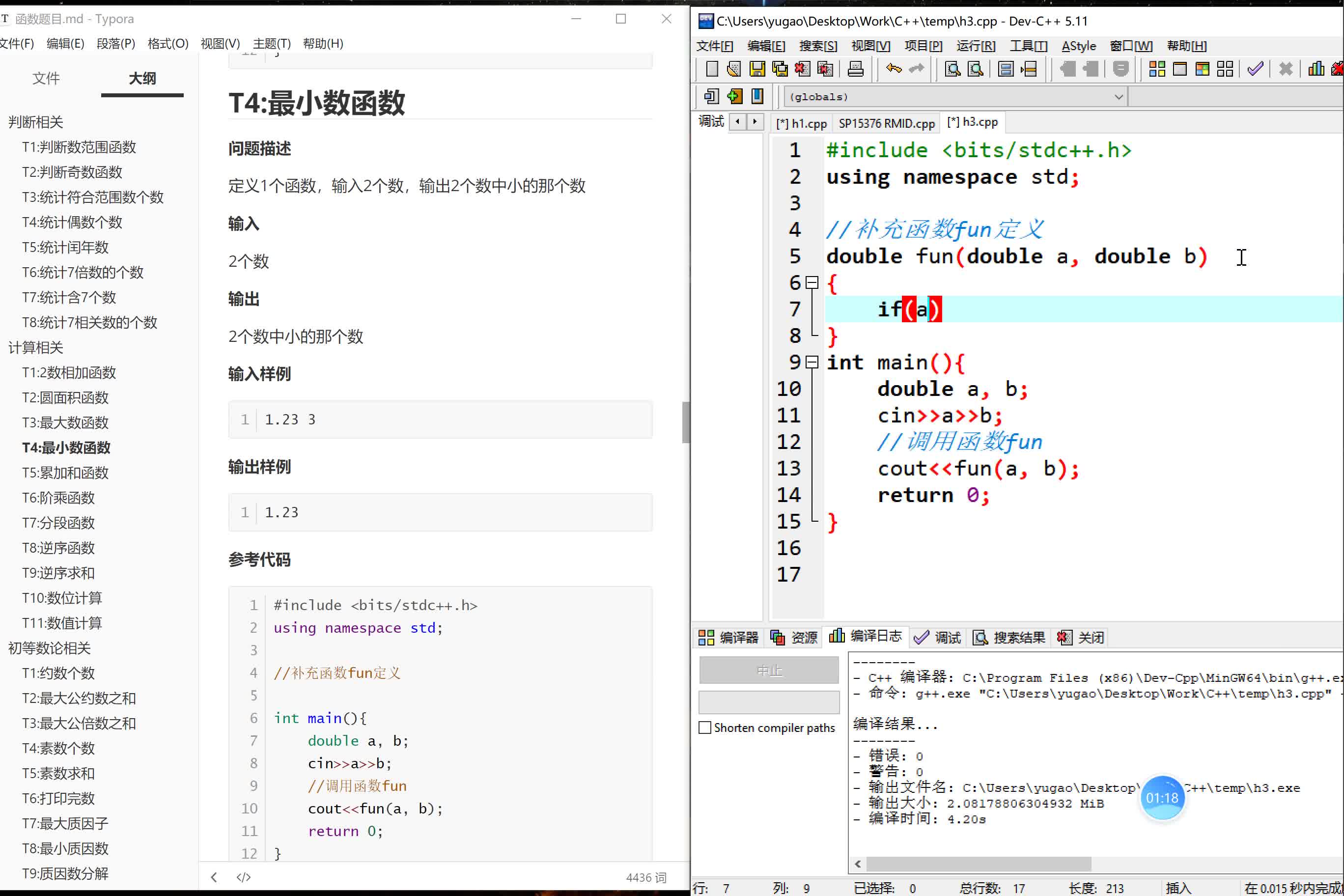Click the Print toolbar icon

[855, 69]
